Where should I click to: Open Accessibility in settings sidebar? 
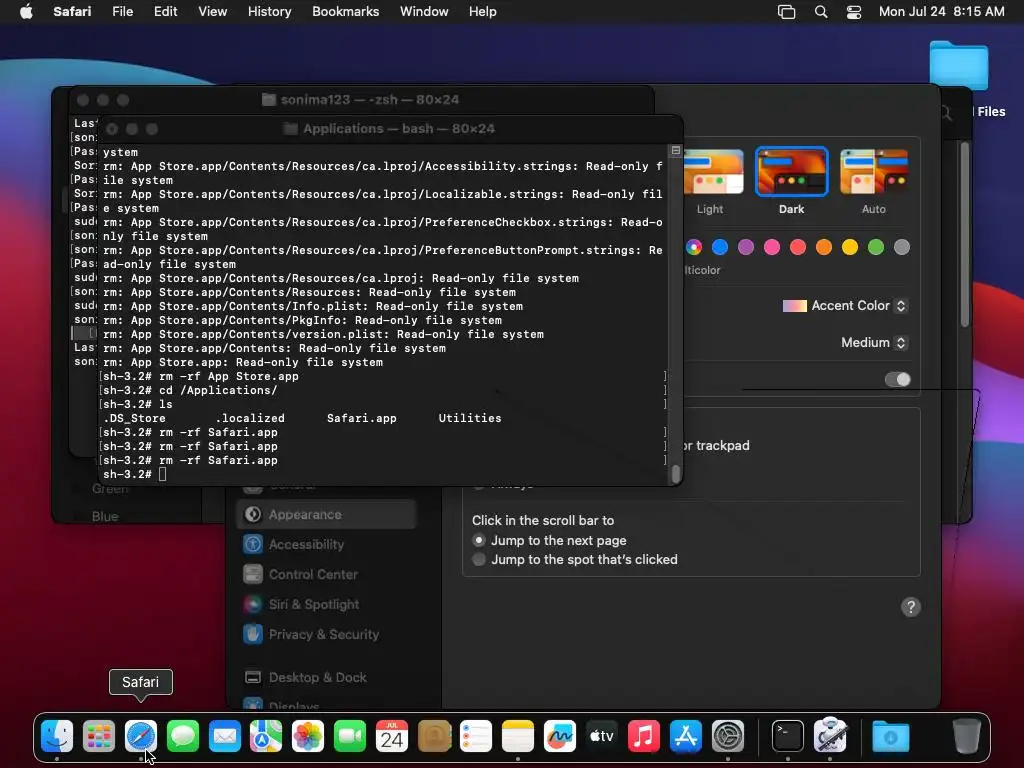point(327,545)
